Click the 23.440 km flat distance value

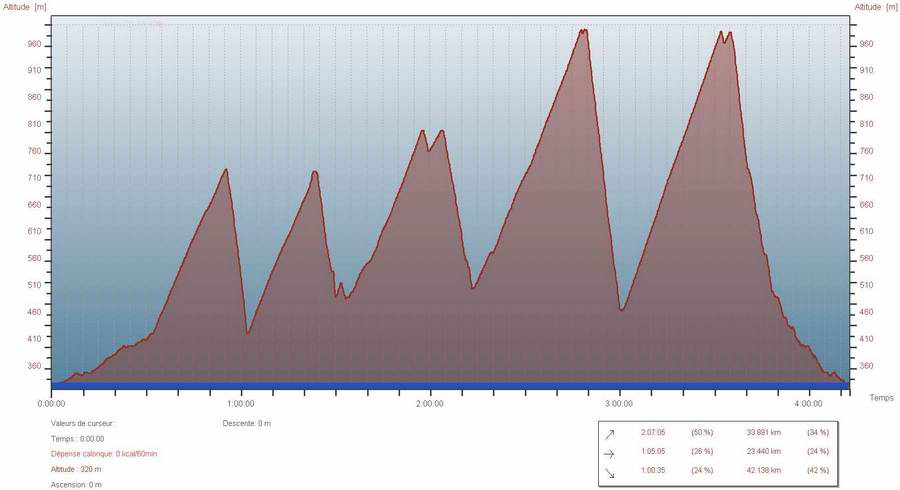tap(764, 452)
